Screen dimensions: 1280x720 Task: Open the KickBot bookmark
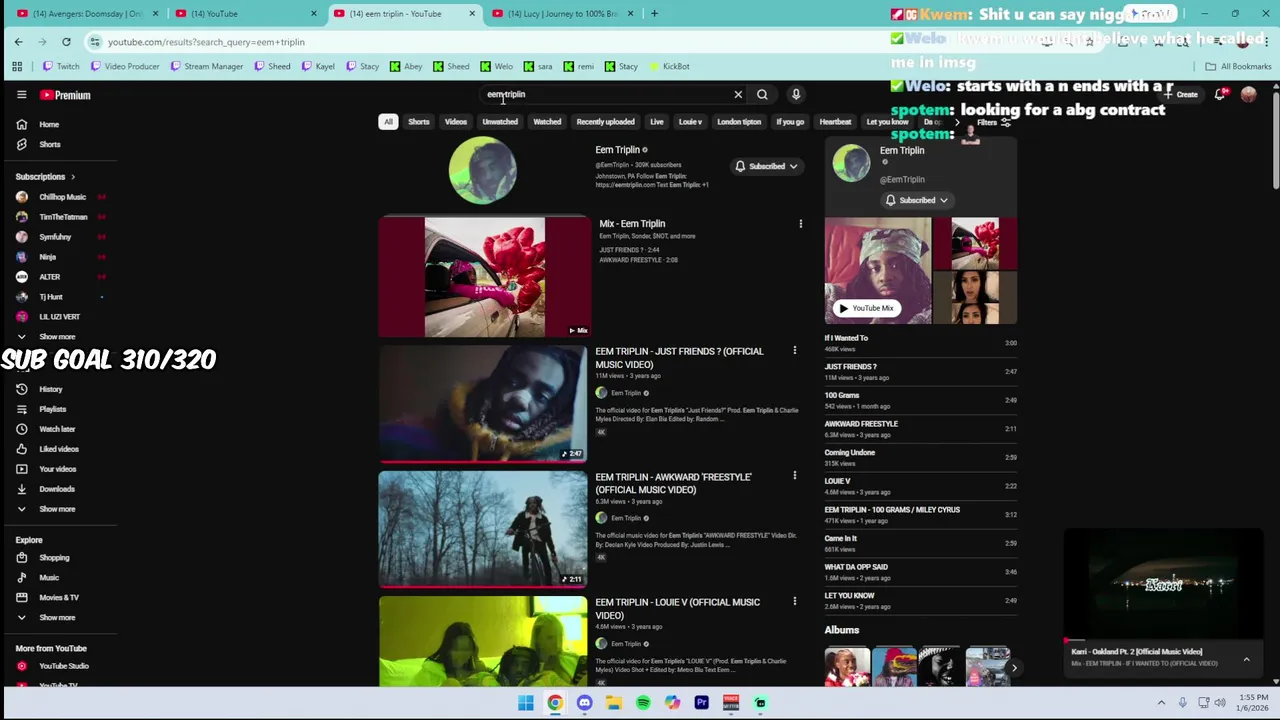coord(669,67)
